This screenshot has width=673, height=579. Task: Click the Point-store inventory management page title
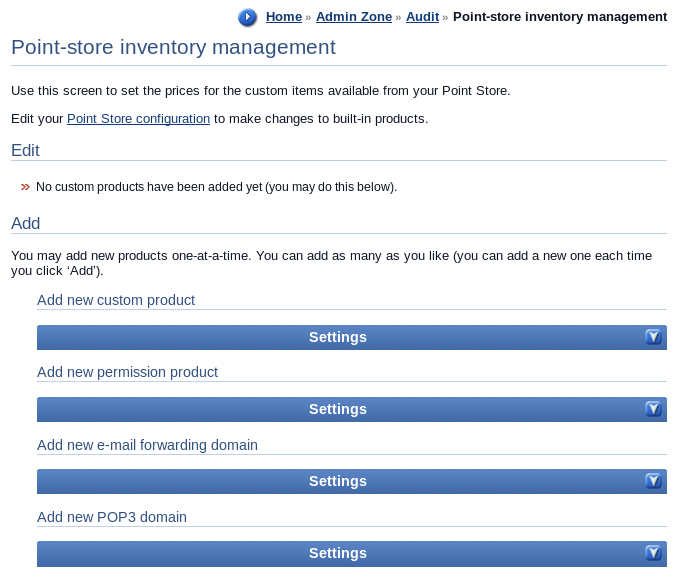(173, 47)
